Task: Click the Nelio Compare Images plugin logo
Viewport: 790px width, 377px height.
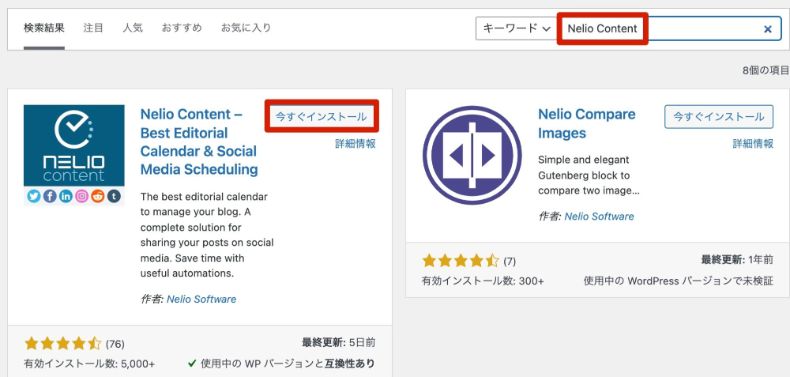Action: [x=472, y=155]
